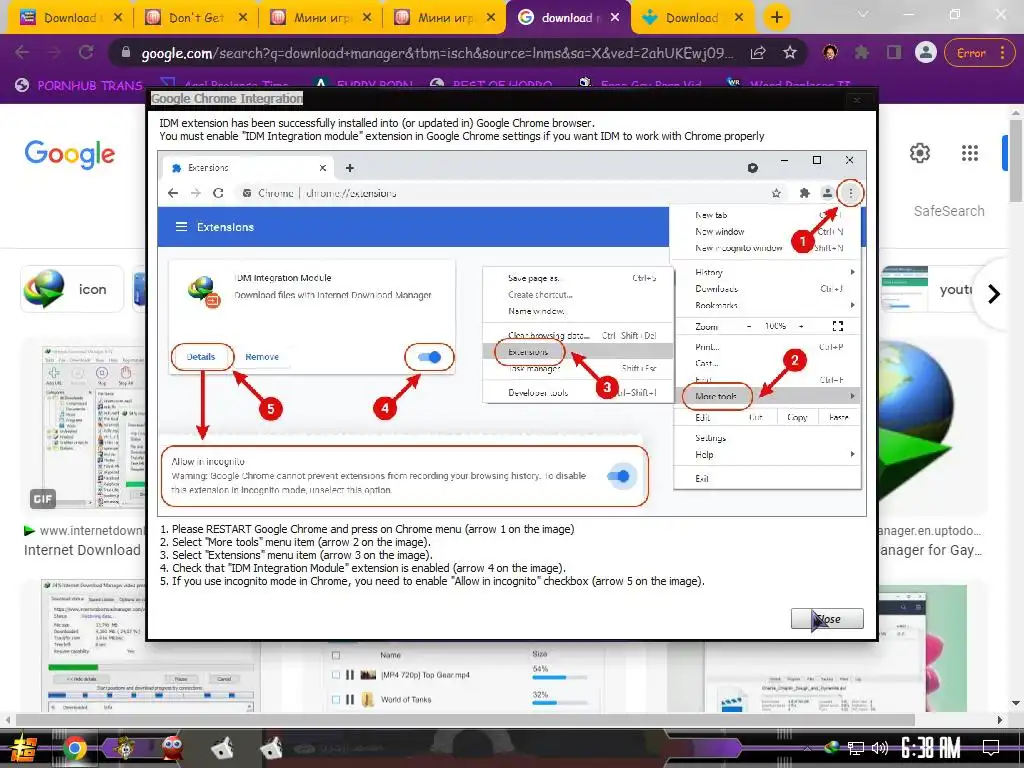Open a new tab with the plus button

776,18
